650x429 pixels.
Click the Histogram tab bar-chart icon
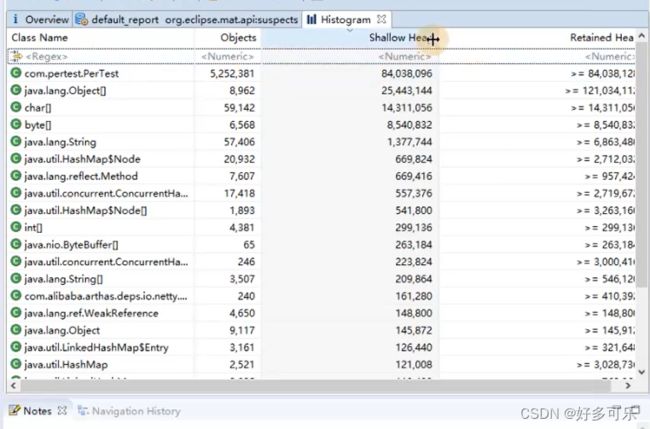click(x=312, y=19)
